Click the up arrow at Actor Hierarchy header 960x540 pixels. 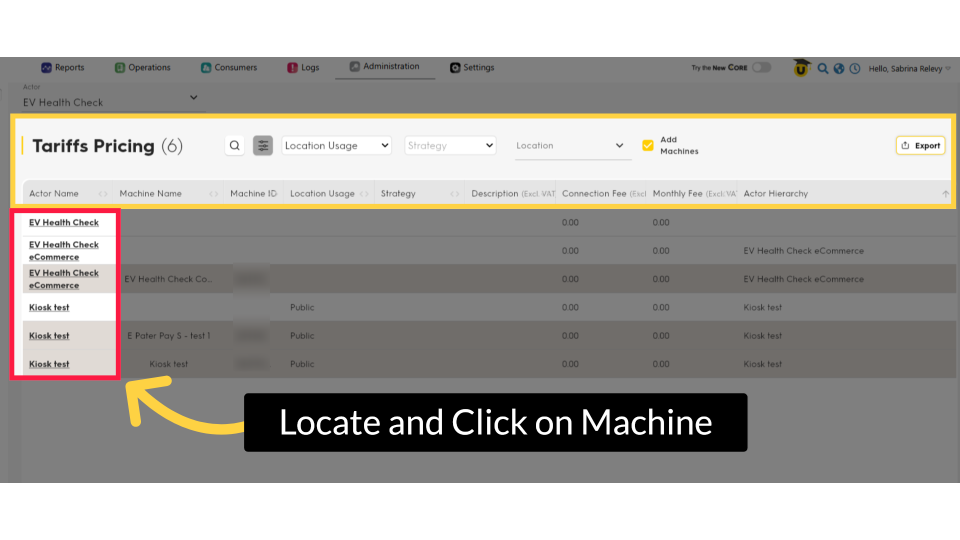(x=945, y=194)
